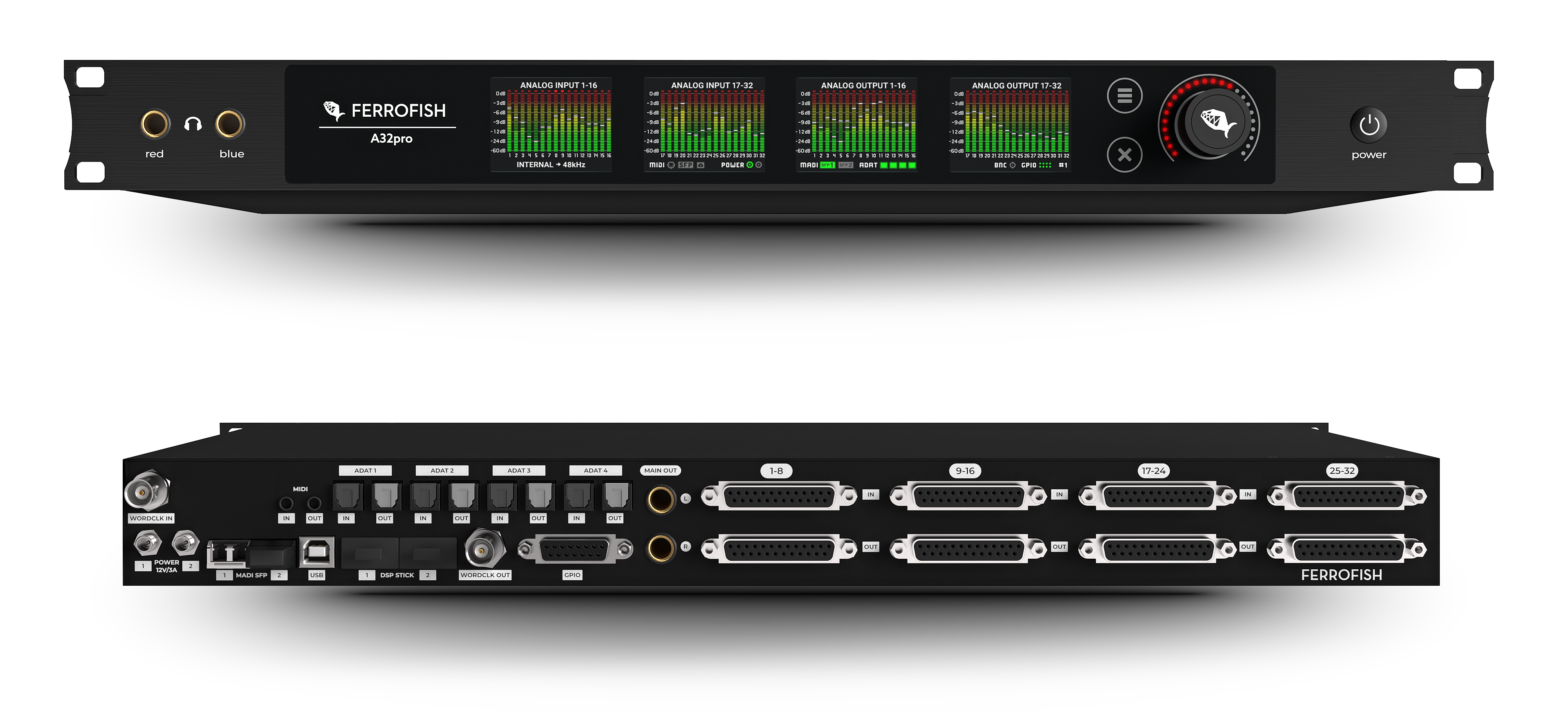Click the 17-24 OUT D-sub connector
The width and height of the screenshot is (1568, 726).
click(x=1157, y=550)
